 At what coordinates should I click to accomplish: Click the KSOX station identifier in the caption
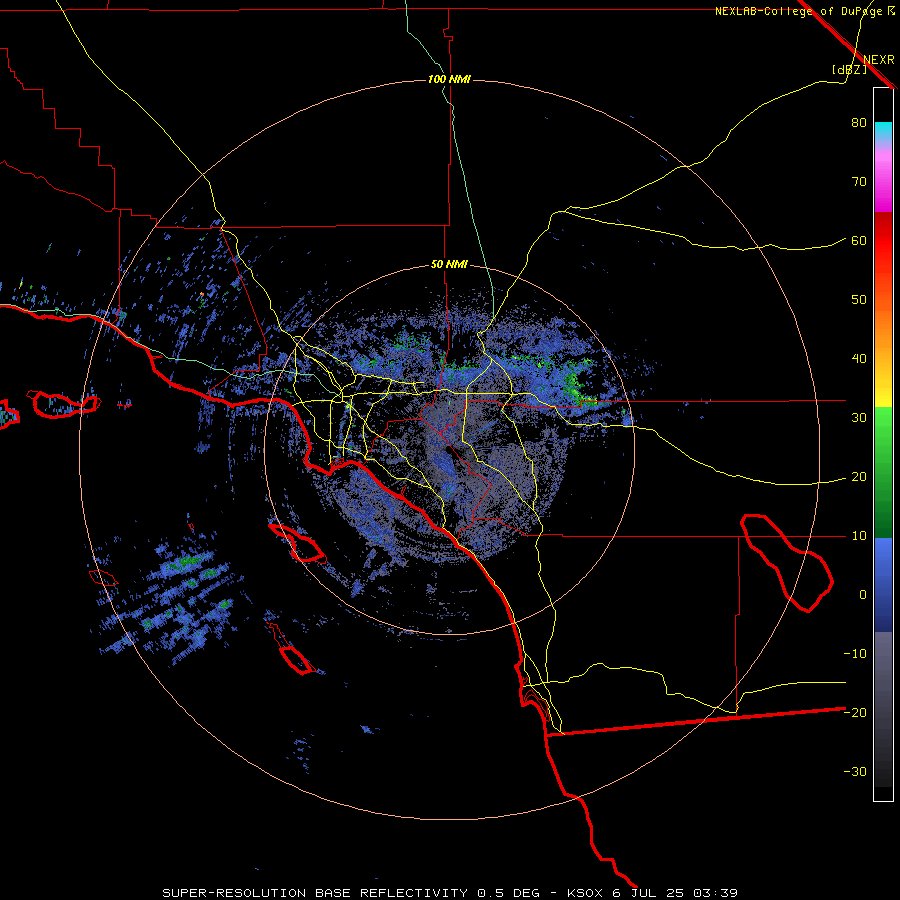click(x=584, y=893)
